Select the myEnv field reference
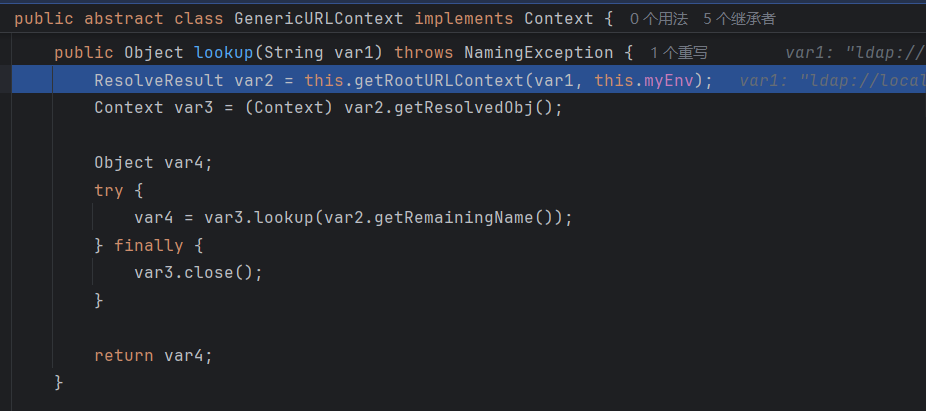Screen dimensions: 926x411 tap(669, 80)
